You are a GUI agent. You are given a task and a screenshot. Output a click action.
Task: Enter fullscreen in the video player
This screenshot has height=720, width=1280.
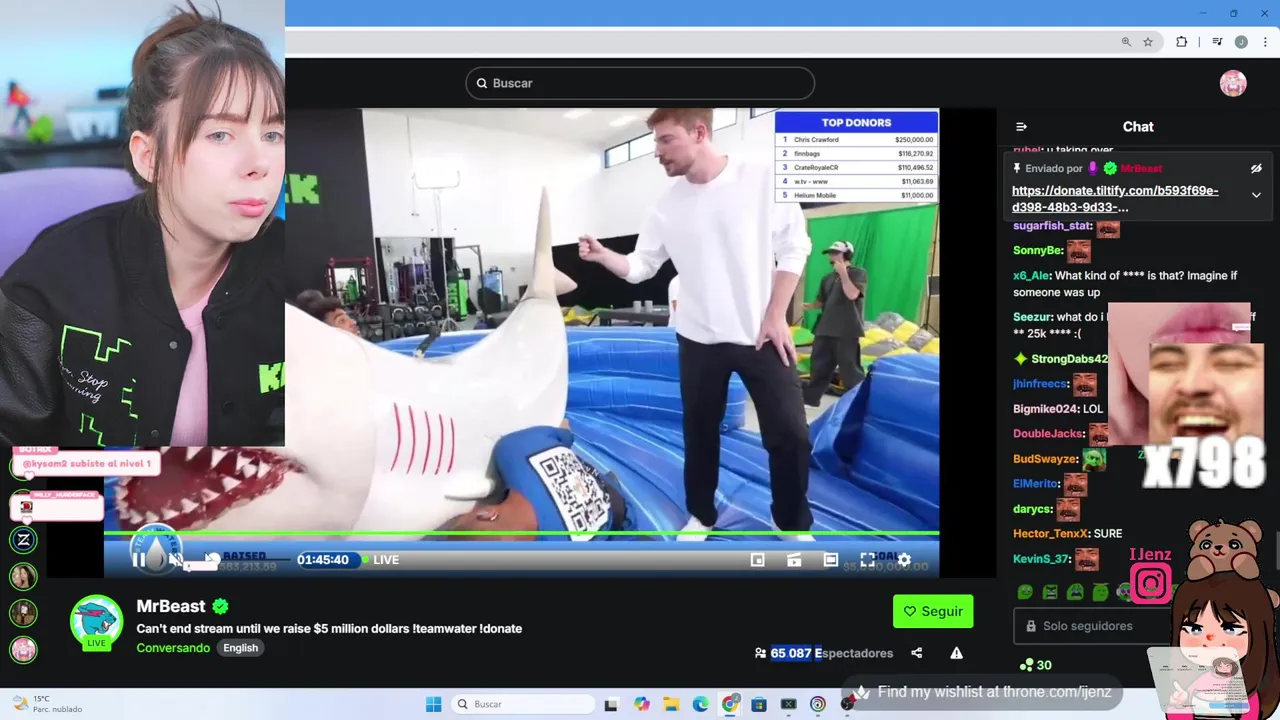(868, 560)
